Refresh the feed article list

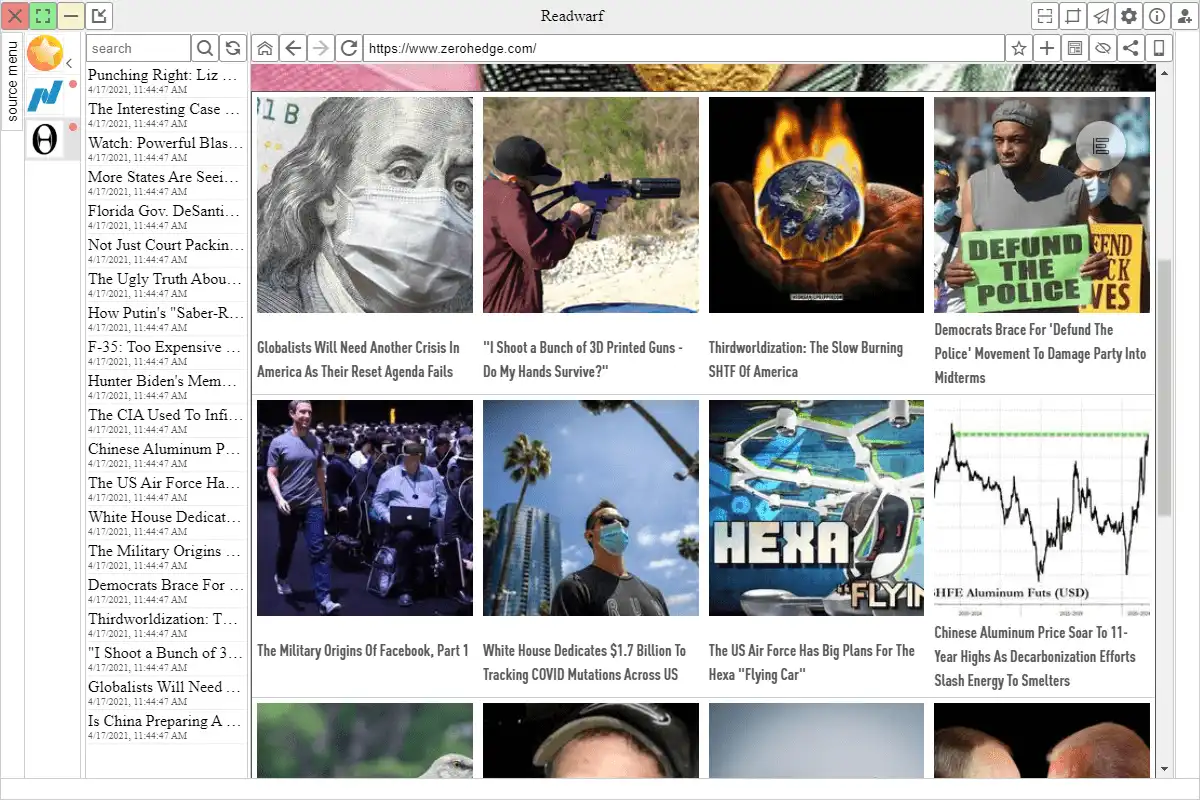click(x=233, y=48)
